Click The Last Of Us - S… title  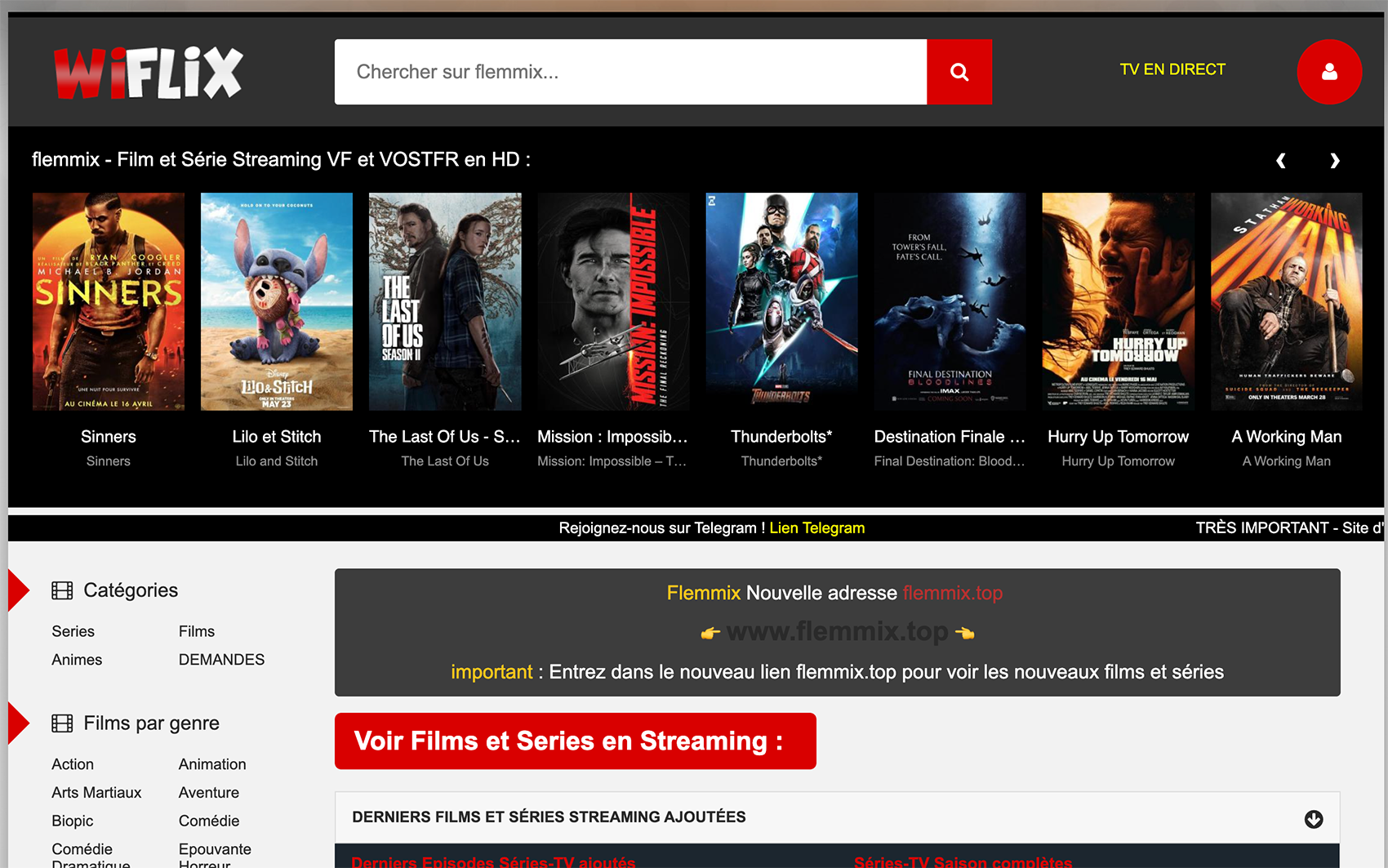pyautogui.click(x=445, y=437)
